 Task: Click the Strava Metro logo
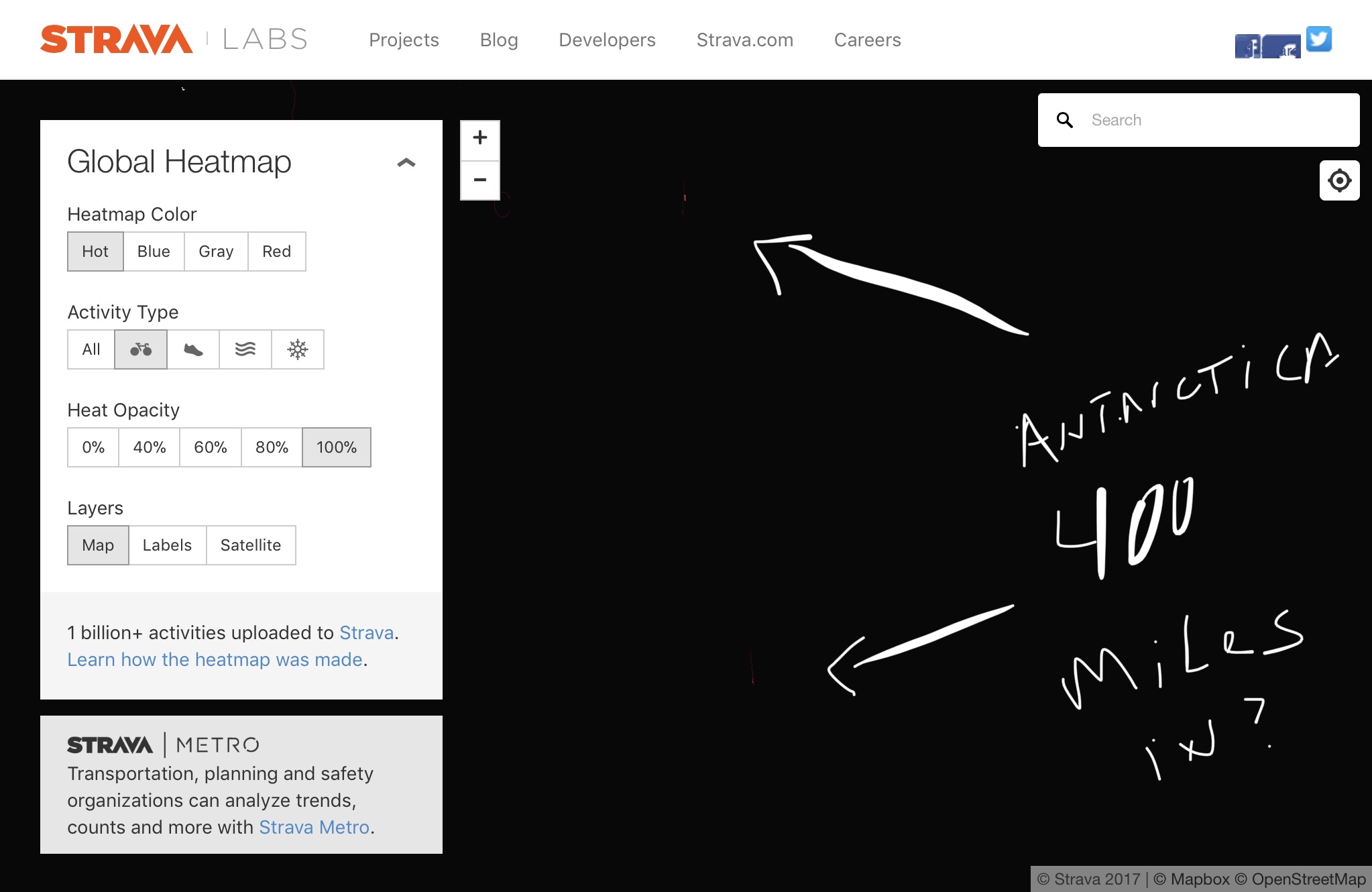click(x=163, y=745)
